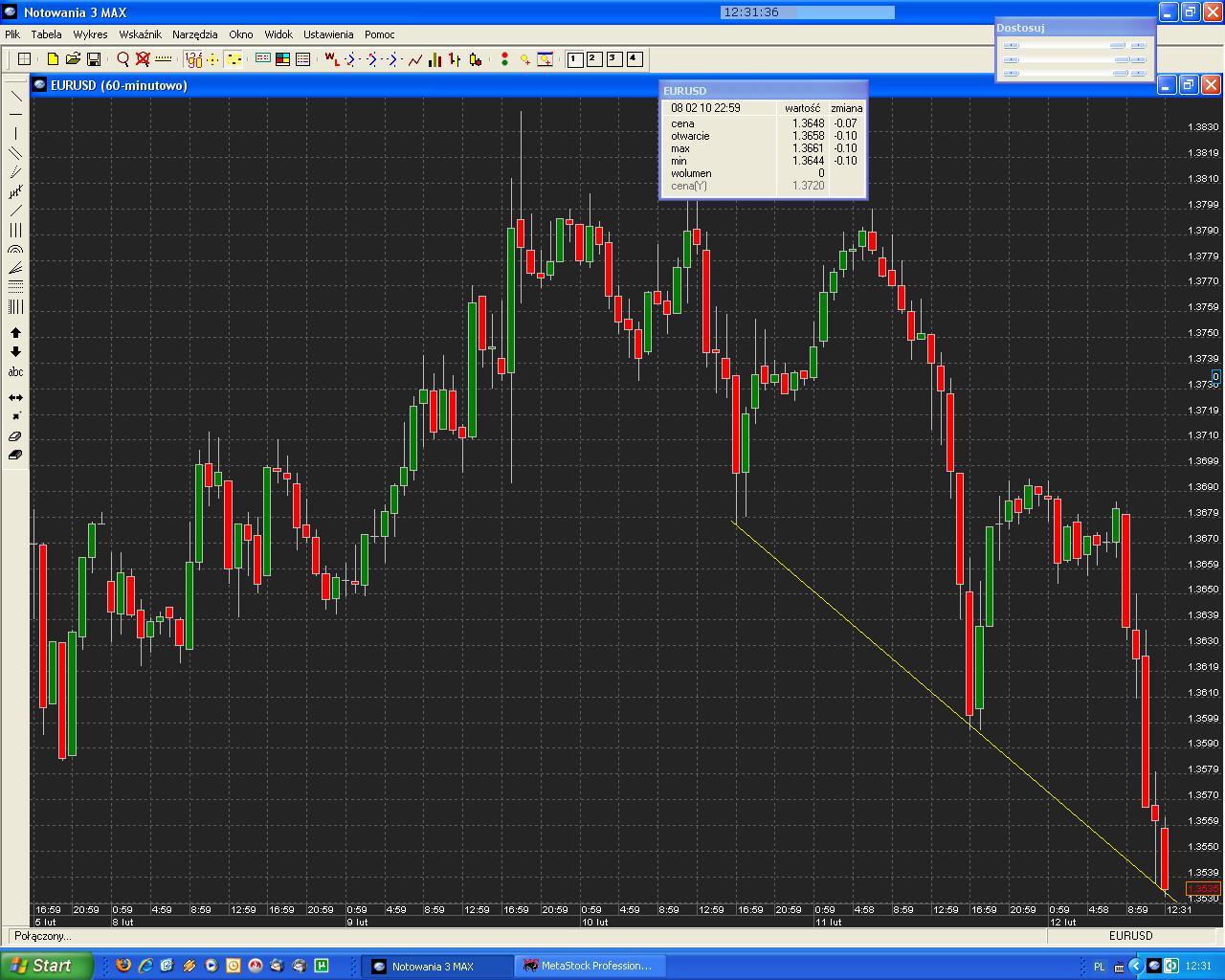This screenshot has width=1225, height=980.
Task: Click the horizontal double-arrow tool
Action: 15,397
